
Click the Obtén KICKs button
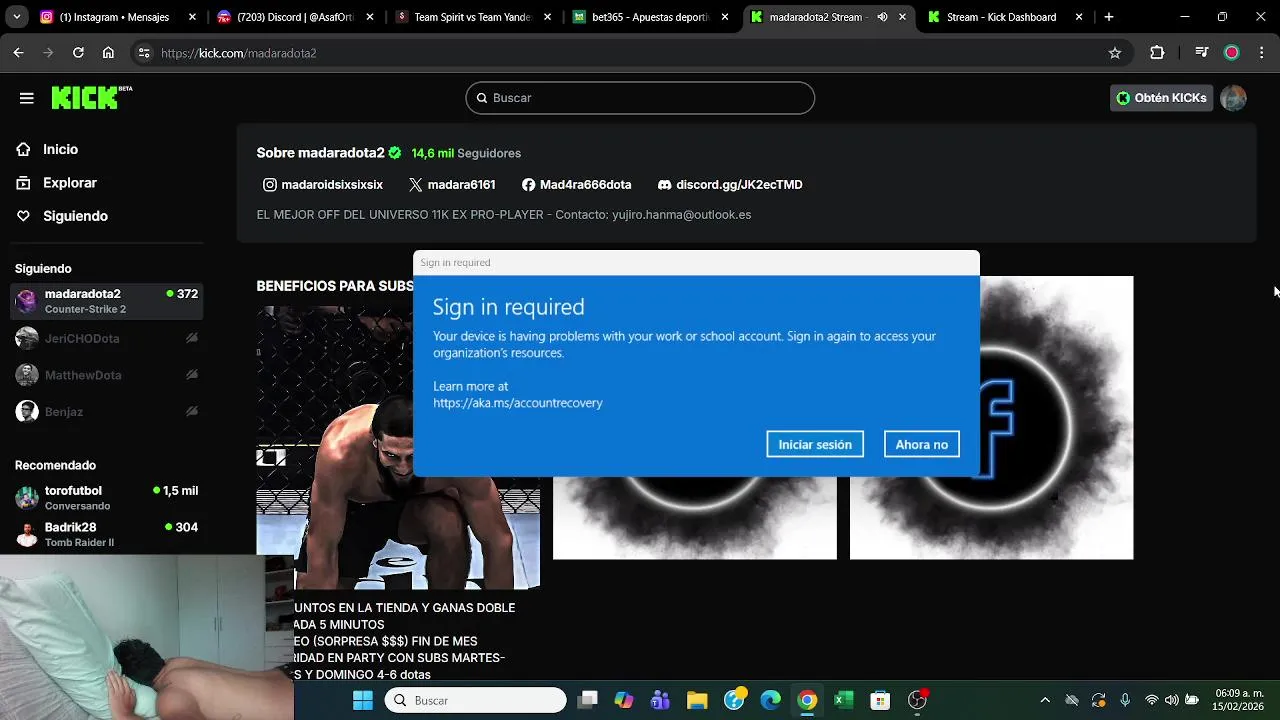click(1161, 98)
